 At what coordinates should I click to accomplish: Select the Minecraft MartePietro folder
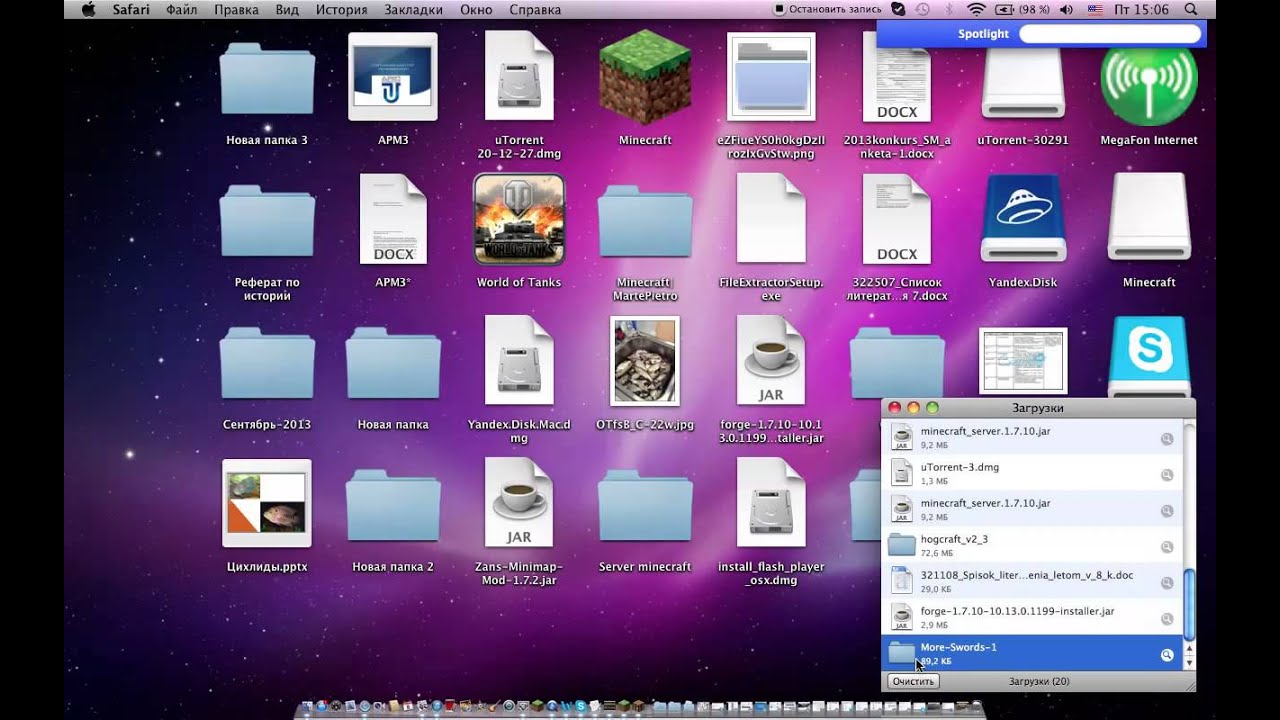point(645,224)
